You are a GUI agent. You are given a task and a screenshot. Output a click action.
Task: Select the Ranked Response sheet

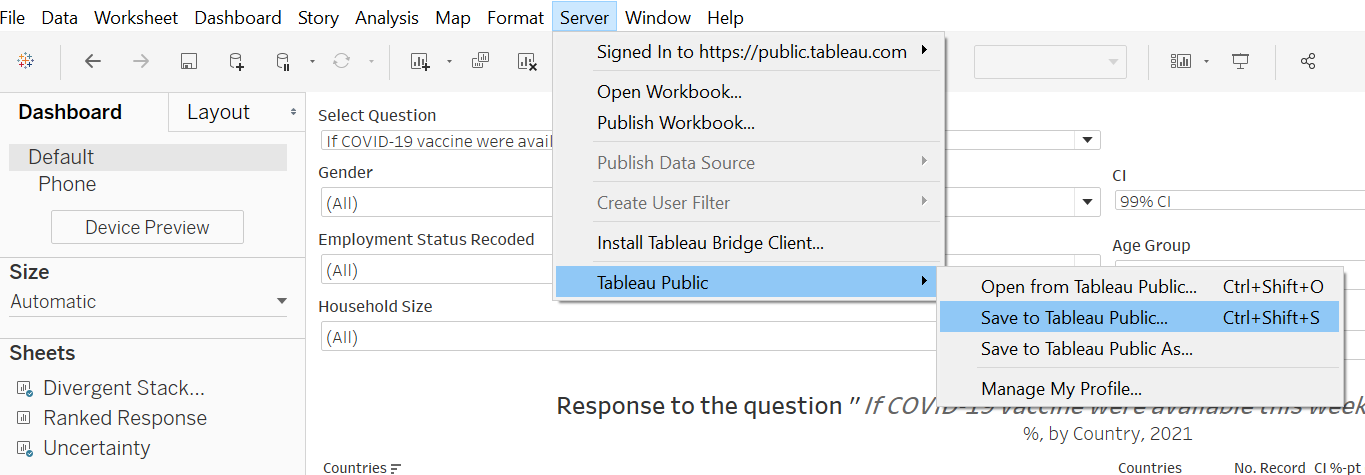(124, 418)
